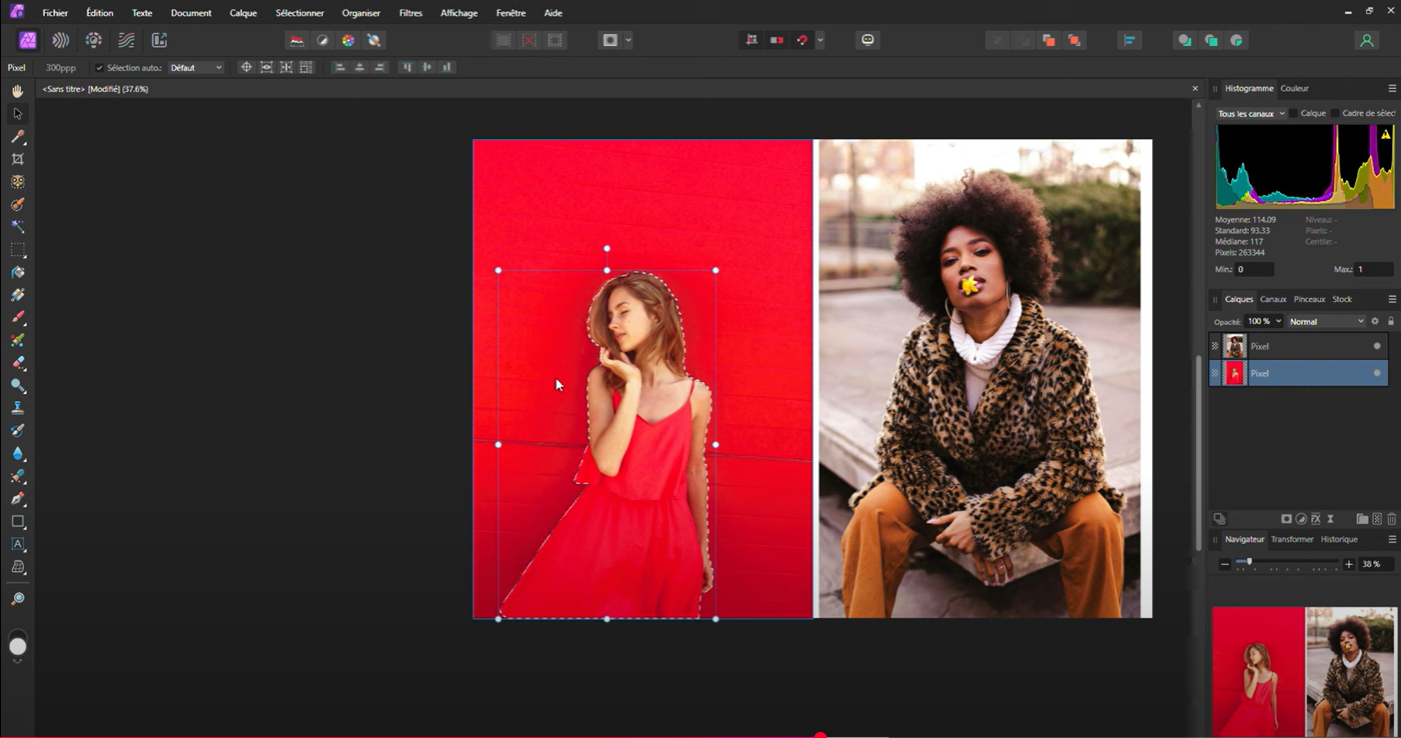1401x738 pixels.
Task: Enable the Calque checkbox in the Histogramme panel
Action: coord(1294,114)
